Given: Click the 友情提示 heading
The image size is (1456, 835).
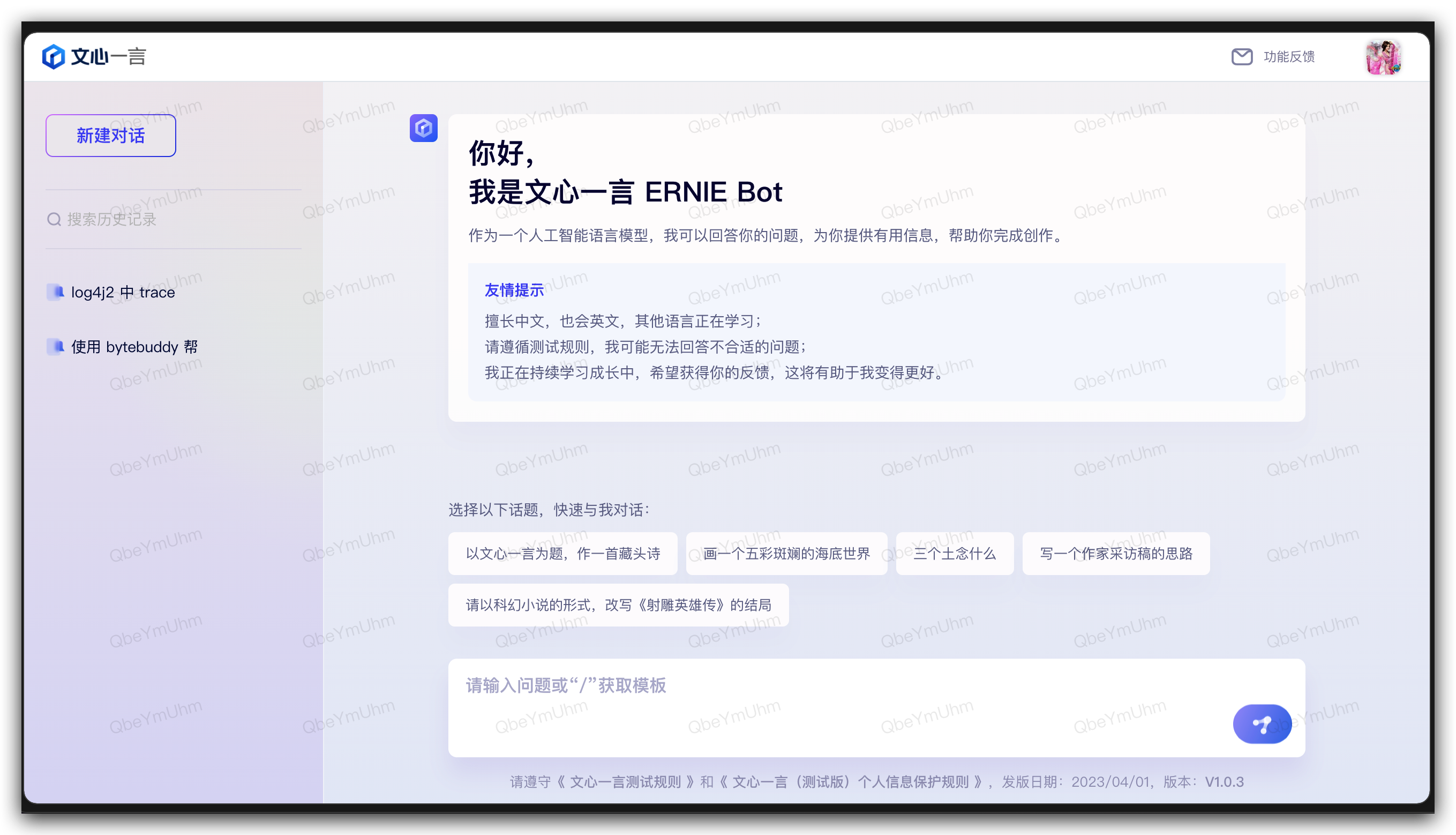Looking at the screenshot, I should 514,290.
